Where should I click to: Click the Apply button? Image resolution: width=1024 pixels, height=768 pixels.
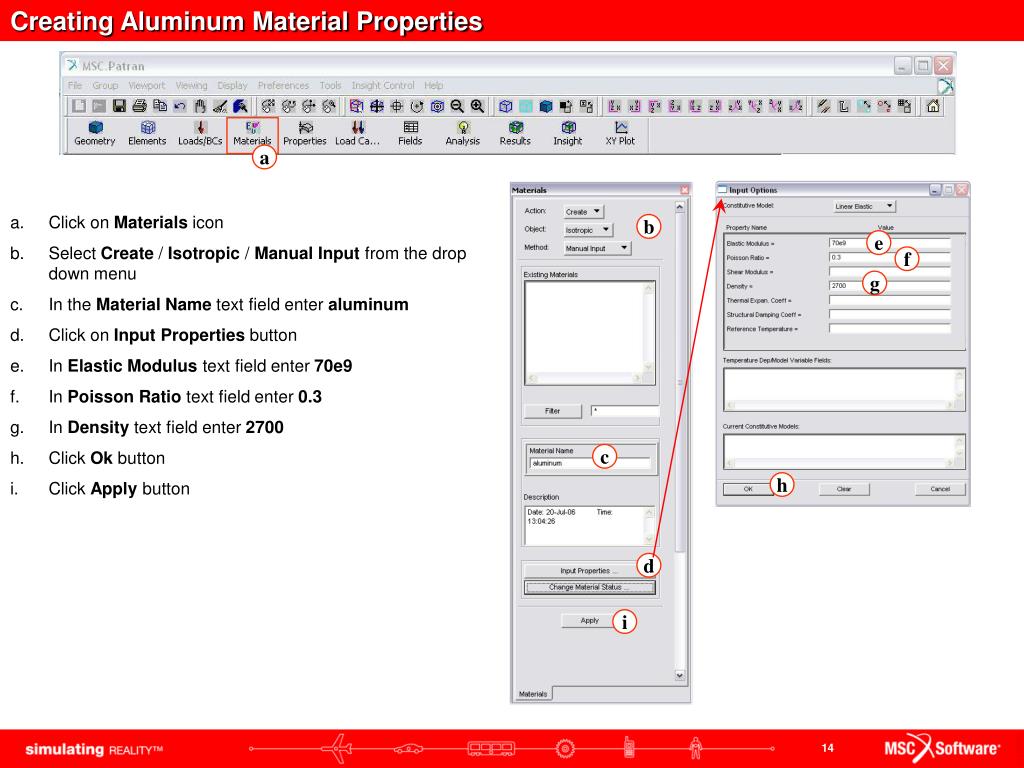[x=590, y=620]
